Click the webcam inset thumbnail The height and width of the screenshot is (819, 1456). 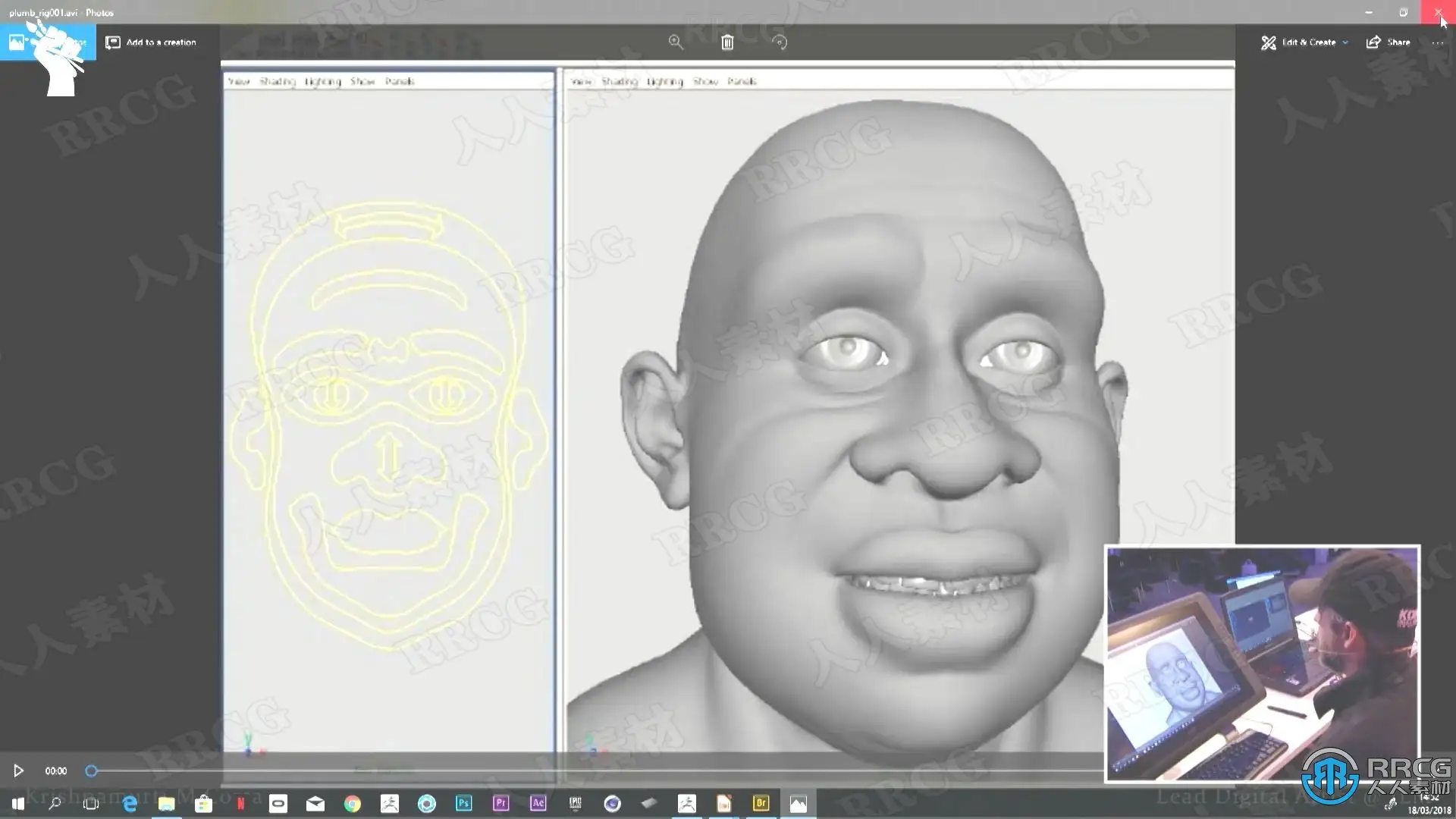[1261, 663]
